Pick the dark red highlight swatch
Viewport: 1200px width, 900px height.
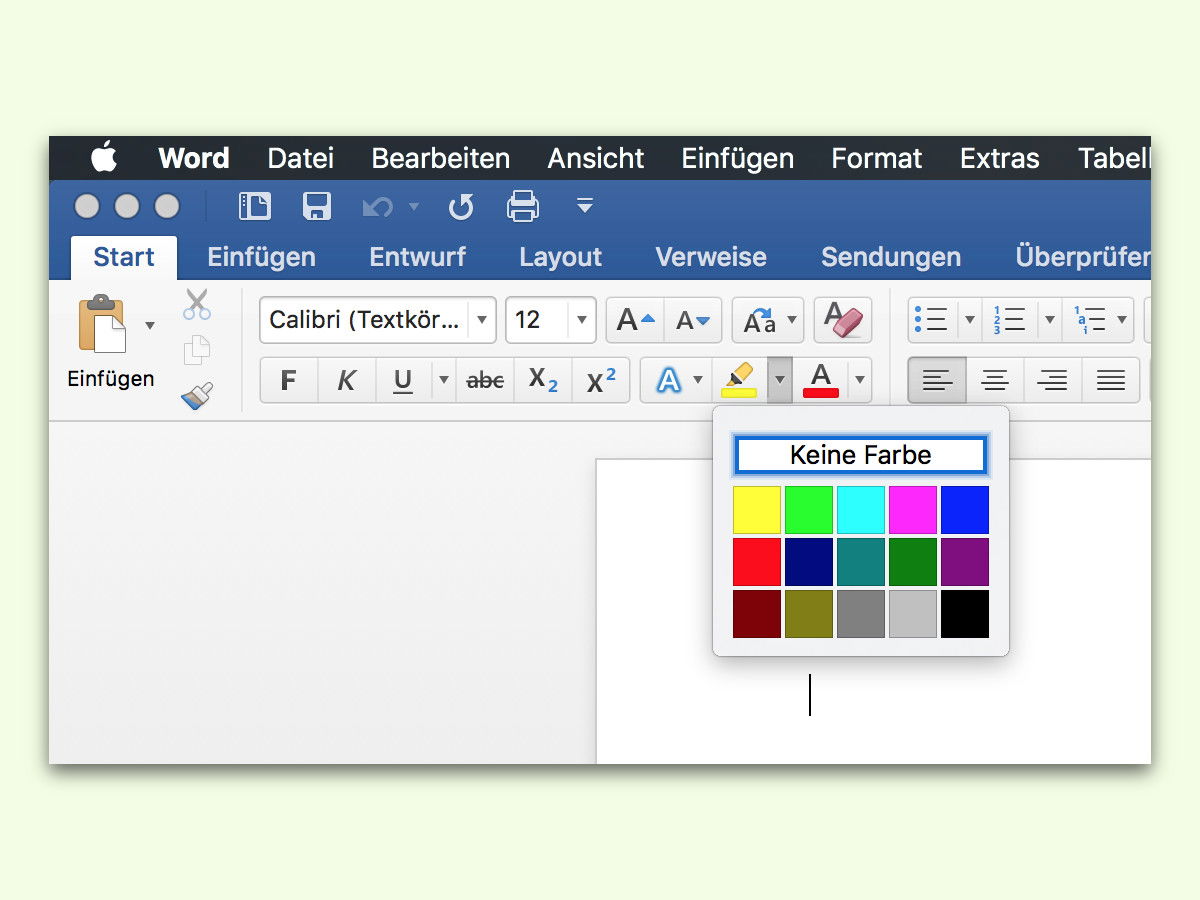(x=757, y=614)
